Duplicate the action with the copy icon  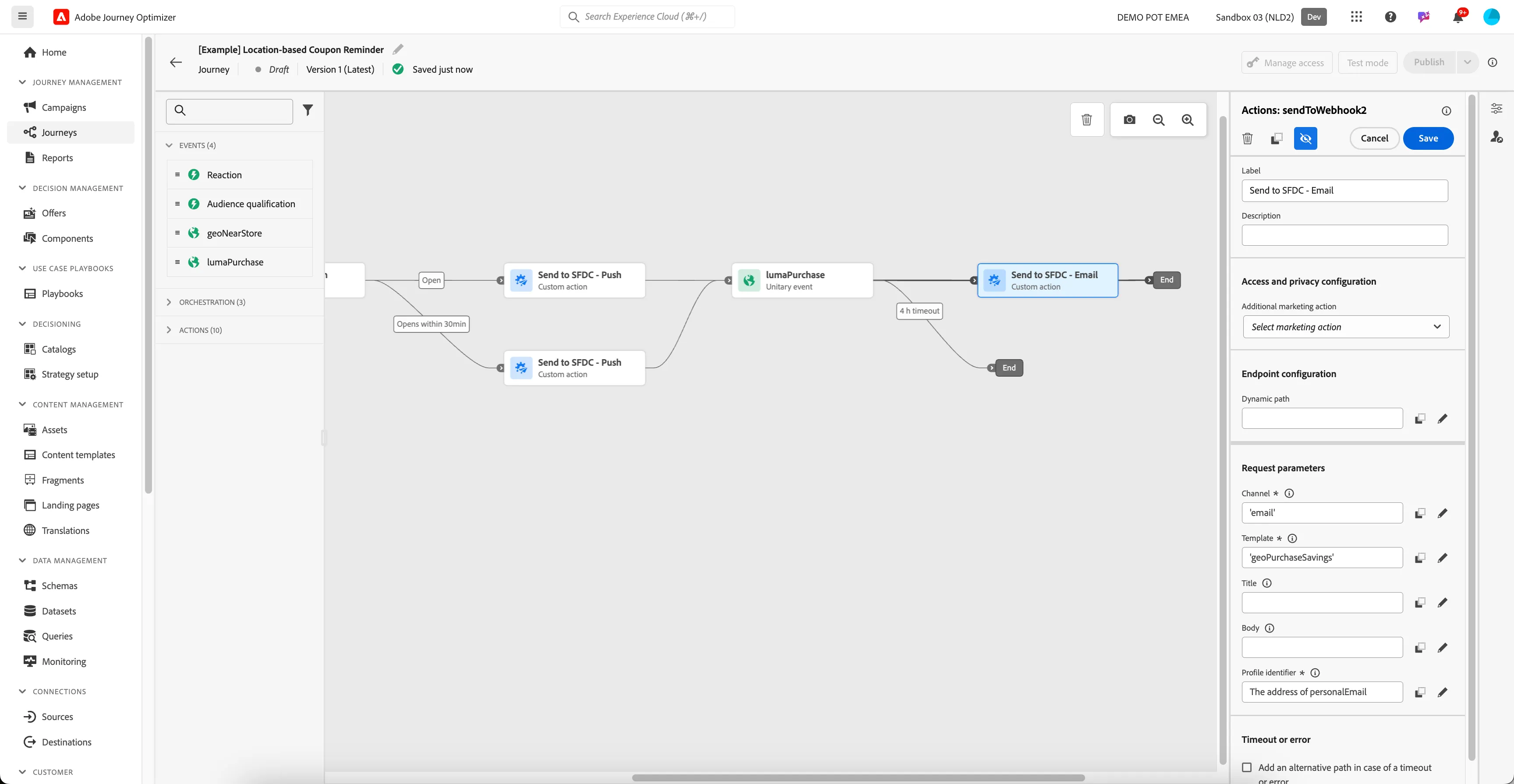pyautogui.click(x=1276, y=138)
